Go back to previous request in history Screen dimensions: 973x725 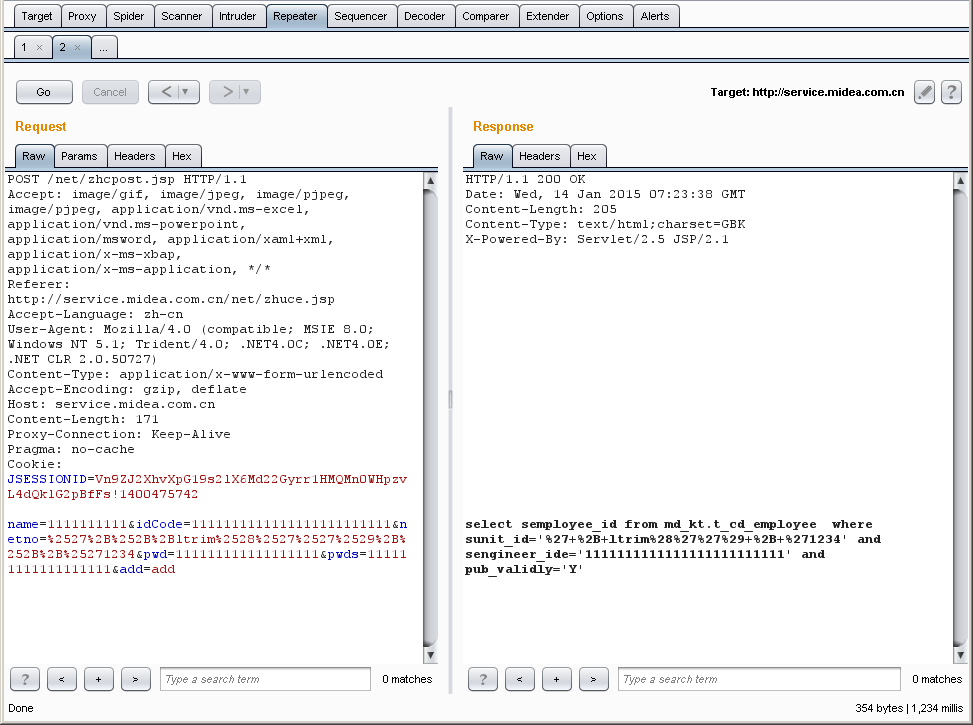click(166, 92)
